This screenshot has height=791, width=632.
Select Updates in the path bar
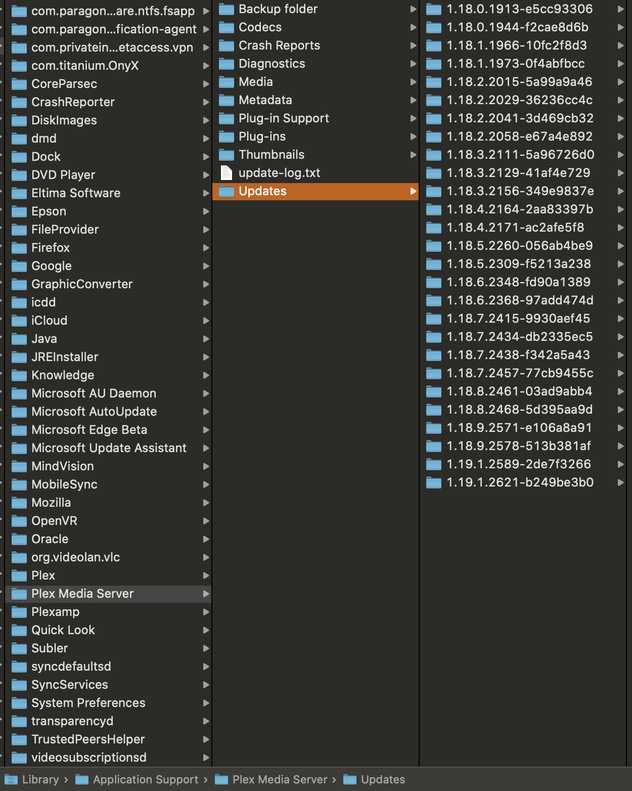point(383,779)
